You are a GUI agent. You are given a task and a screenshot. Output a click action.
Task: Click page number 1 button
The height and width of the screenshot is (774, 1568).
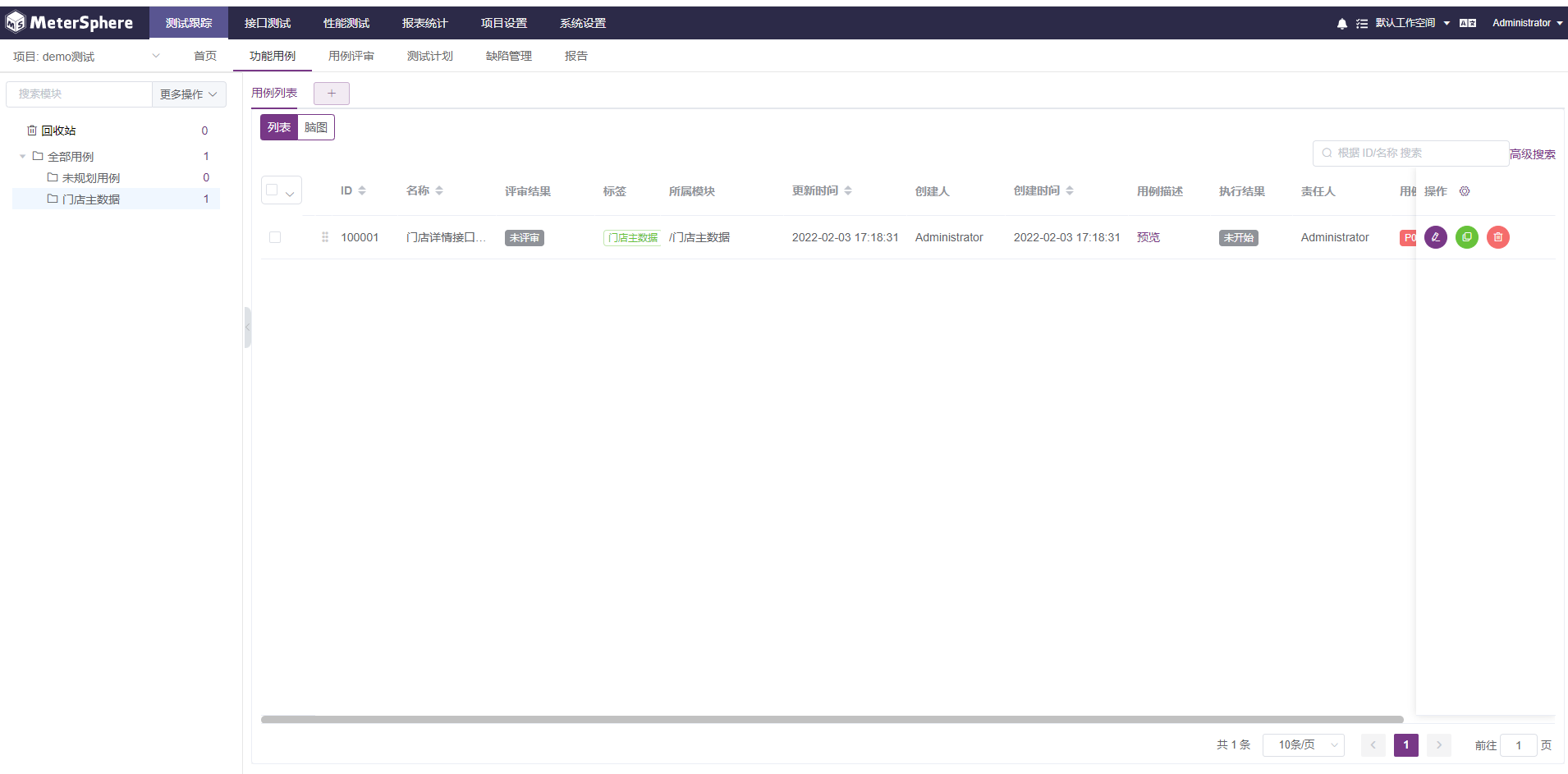point(1406,745)
